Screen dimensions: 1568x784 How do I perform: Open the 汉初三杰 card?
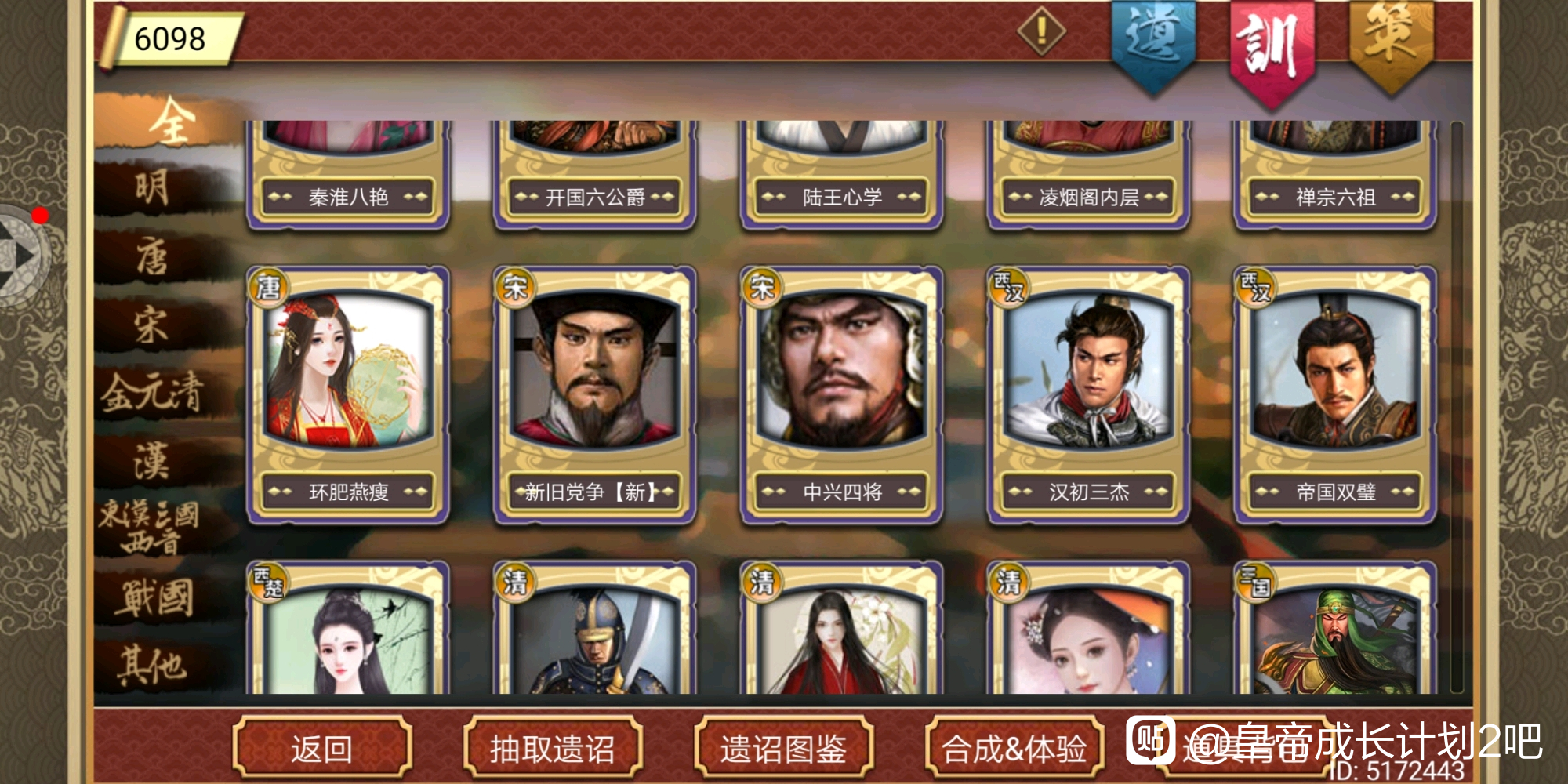(1088, 394)
